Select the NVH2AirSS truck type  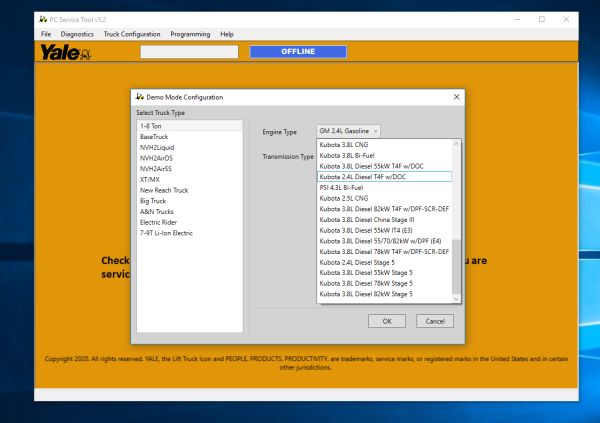tap(190, 169)
